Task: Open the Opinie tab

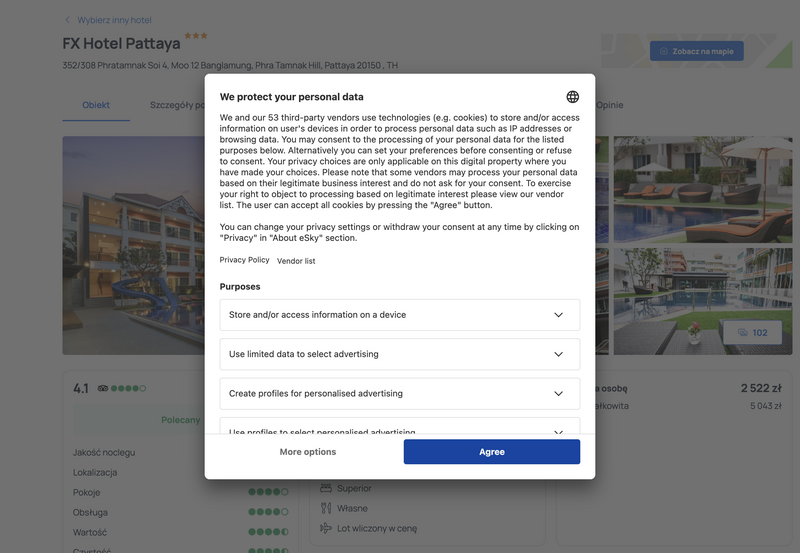Action: coord(610,105)
